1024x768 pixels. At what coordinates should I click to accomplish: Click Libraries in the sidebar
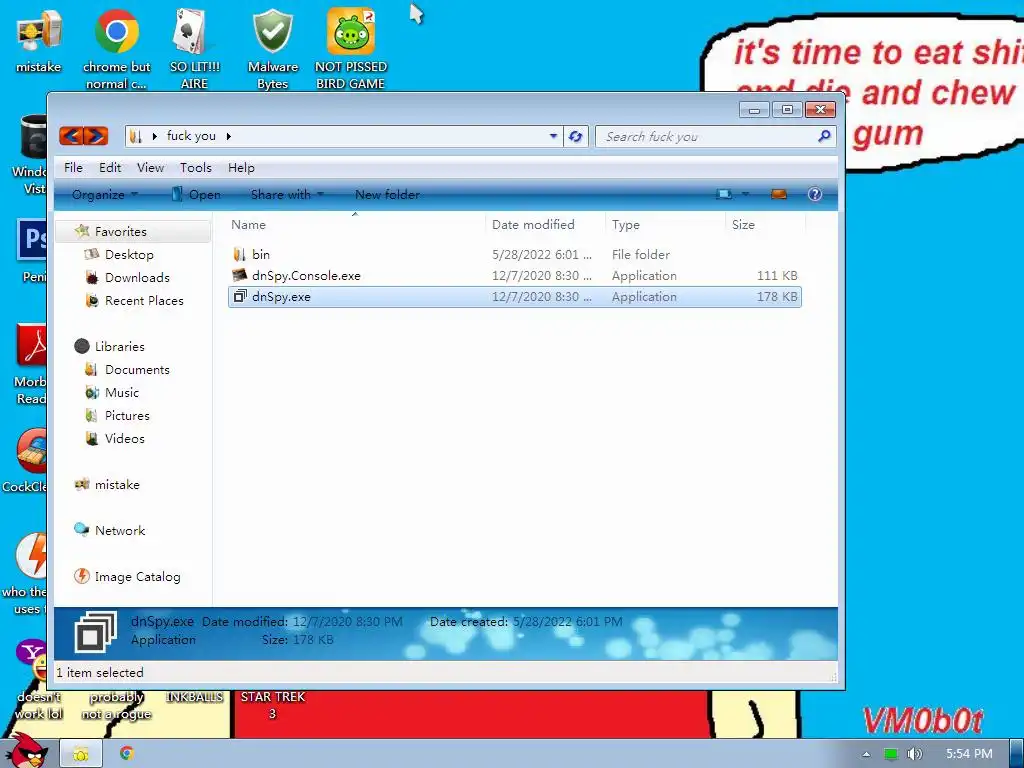(120, 347)
